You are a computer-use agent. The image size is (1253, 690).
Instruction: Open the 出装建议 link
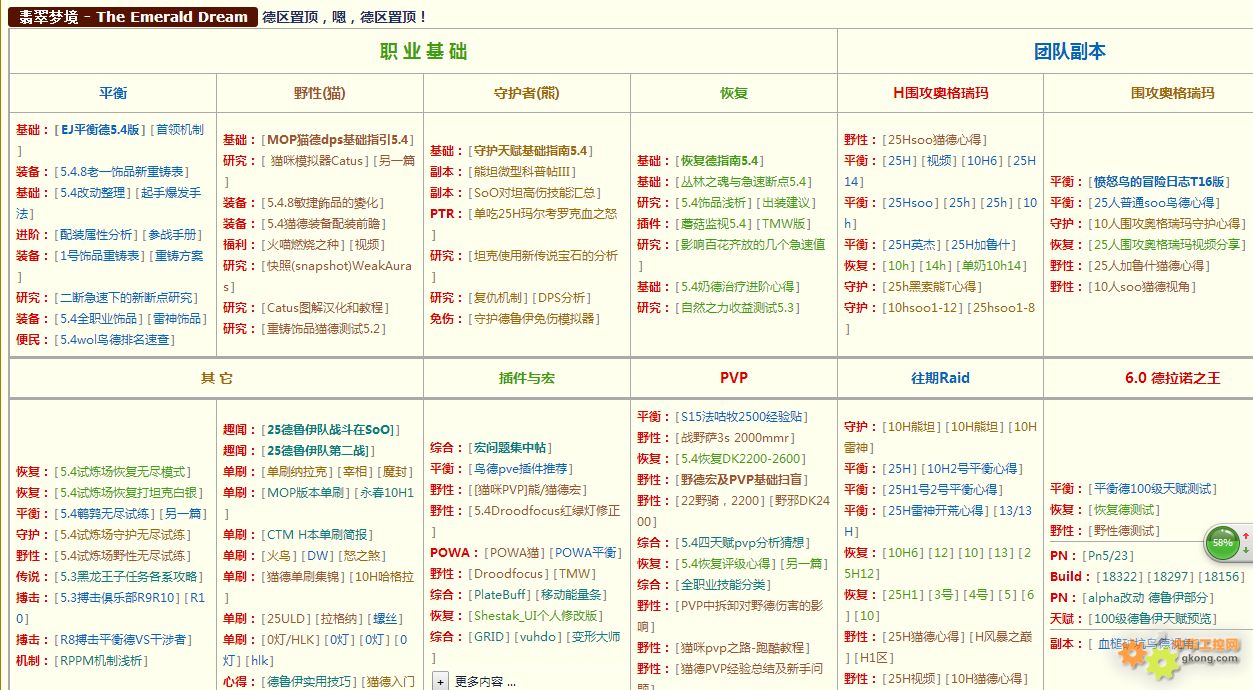(788, 203)
